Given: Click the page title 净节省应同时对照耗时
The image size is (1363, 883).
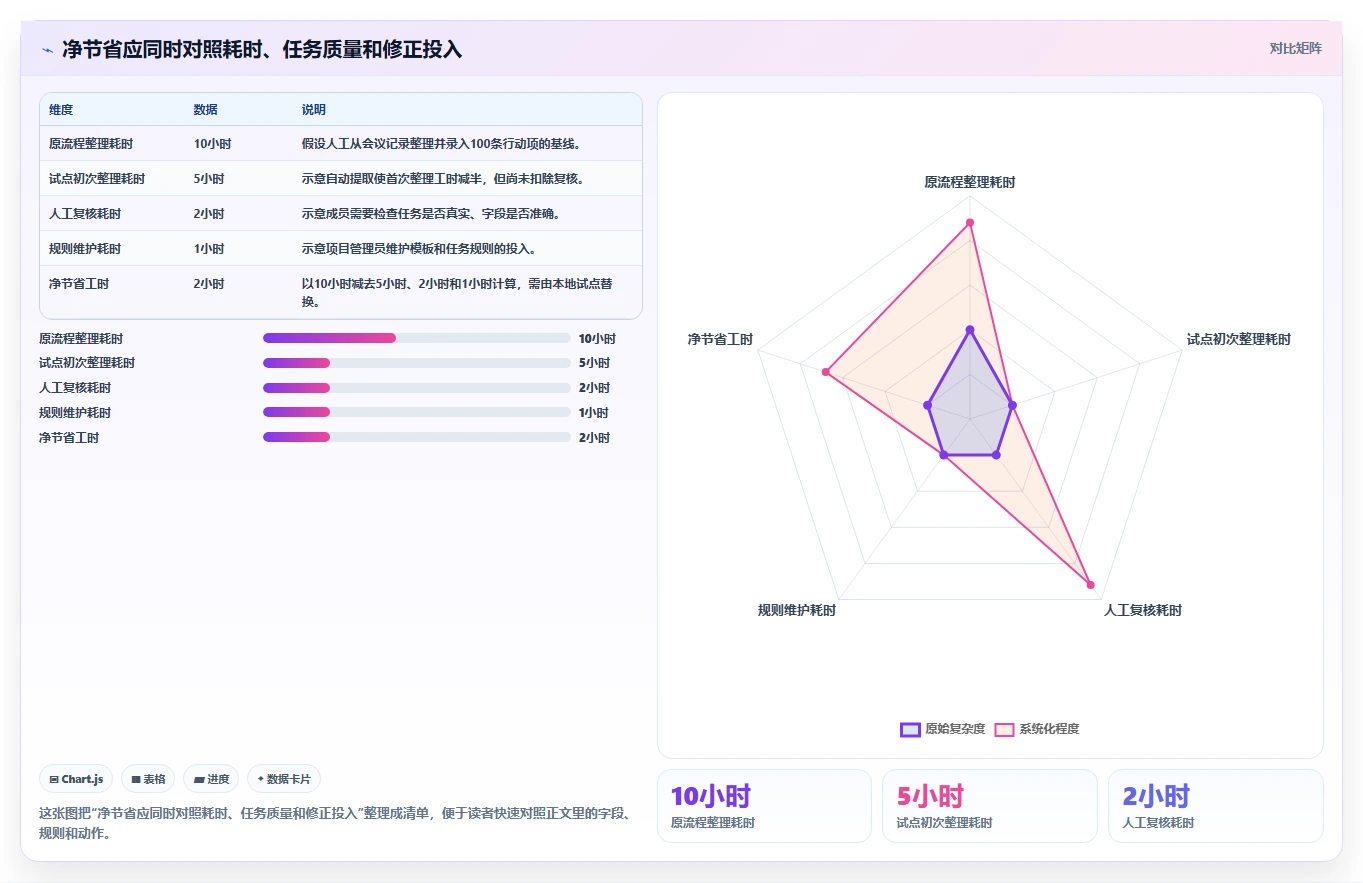Looking at the screenshot, I should [x=262, y=49].
